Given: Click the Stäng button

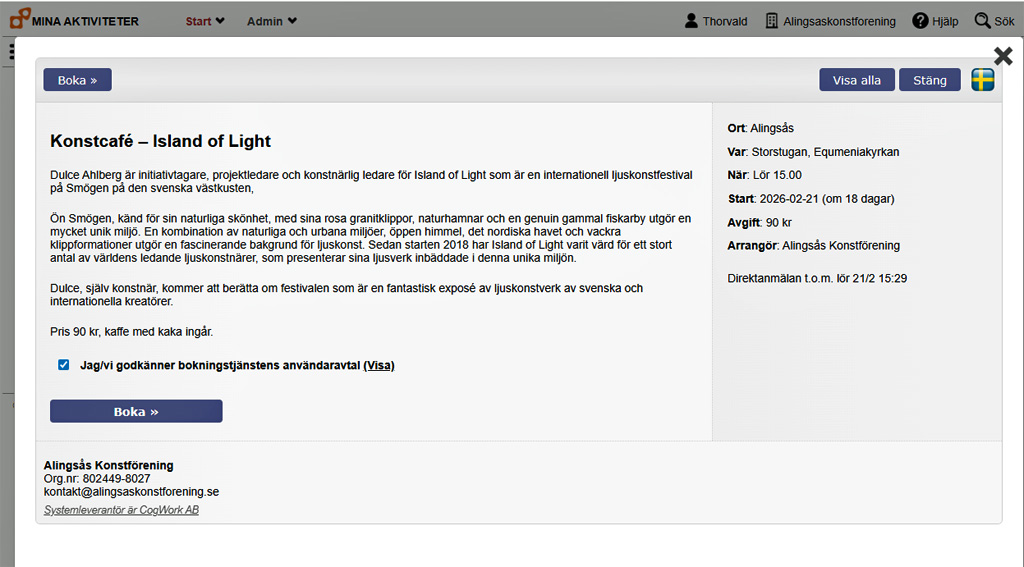Looking at the screenshot, I should (x=929, y=80).
